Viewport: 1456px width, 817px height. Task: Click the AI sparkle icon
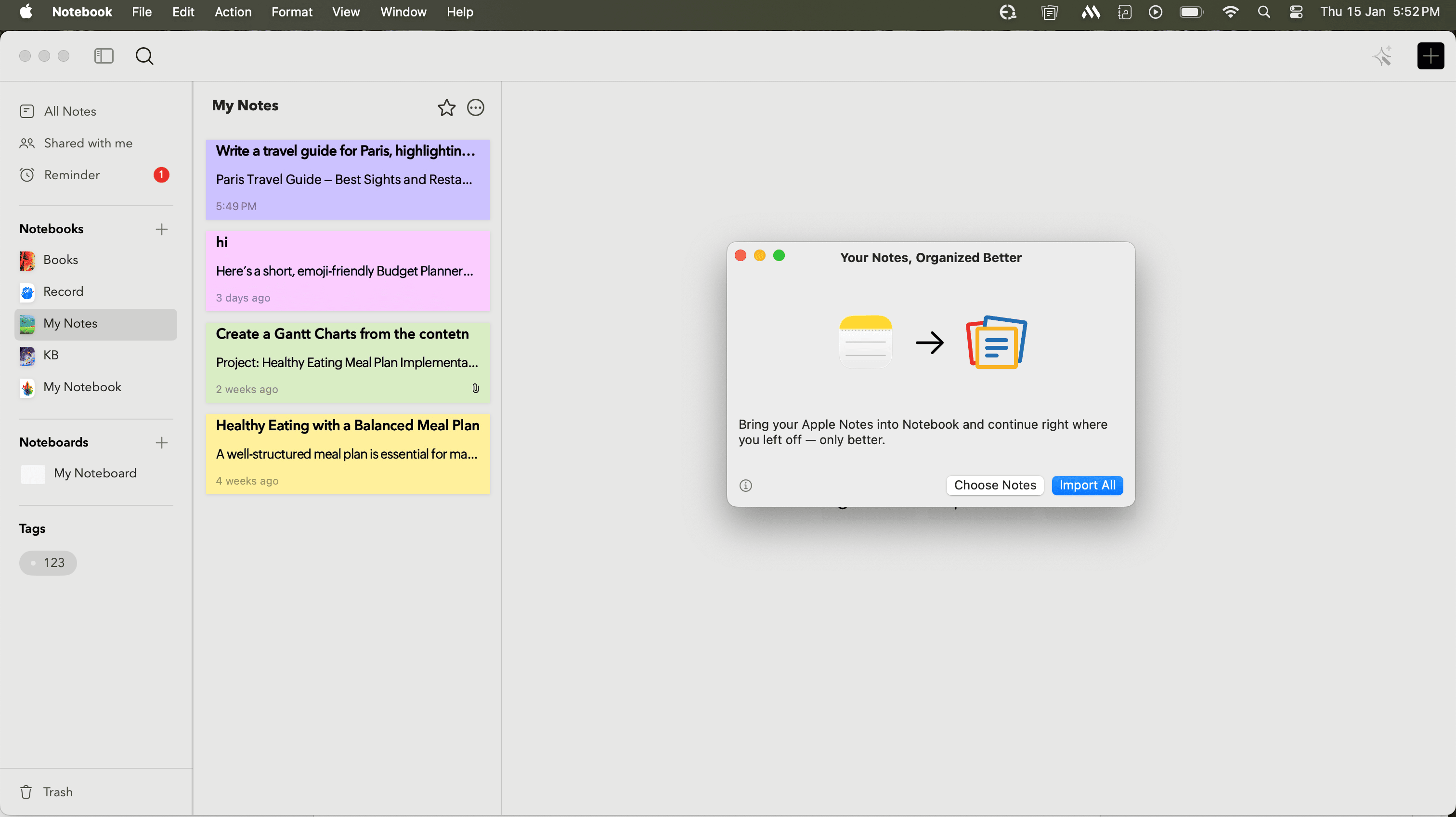tap(1382, 56)
